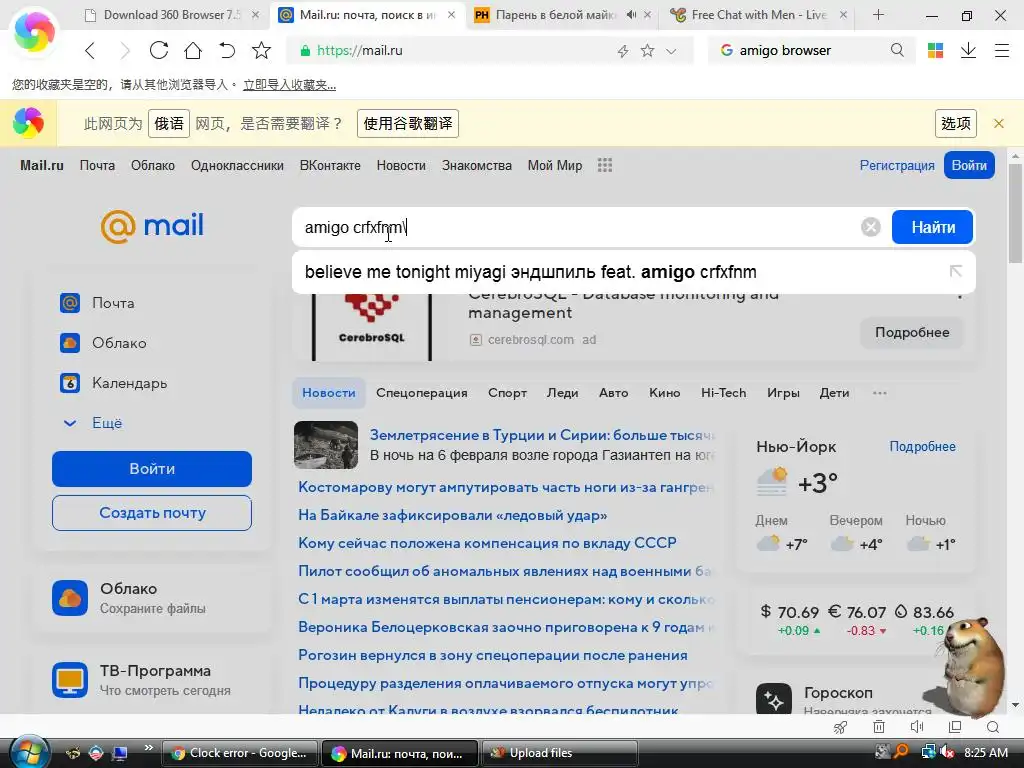1024x768 pixels.
Task: Open Мой Мир in top navigation
Action: pos(554,165)
